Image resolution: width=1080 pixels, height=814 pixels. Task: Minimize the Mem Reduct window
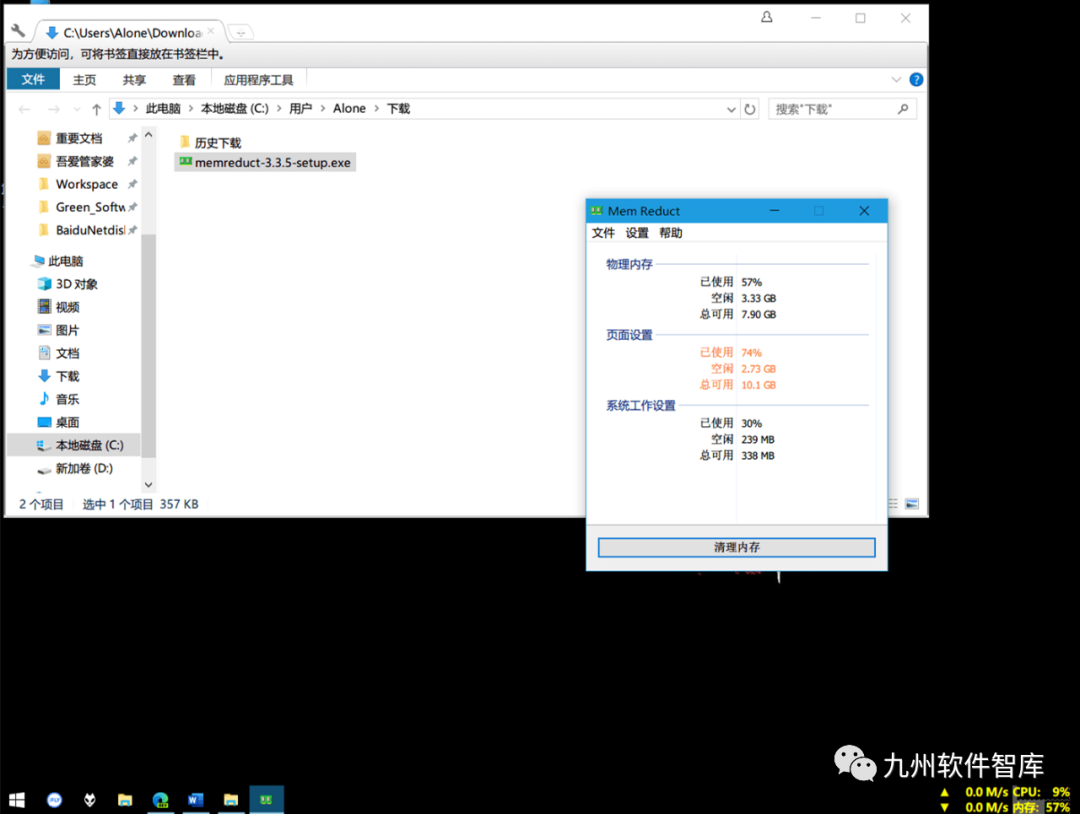point(774,211)
